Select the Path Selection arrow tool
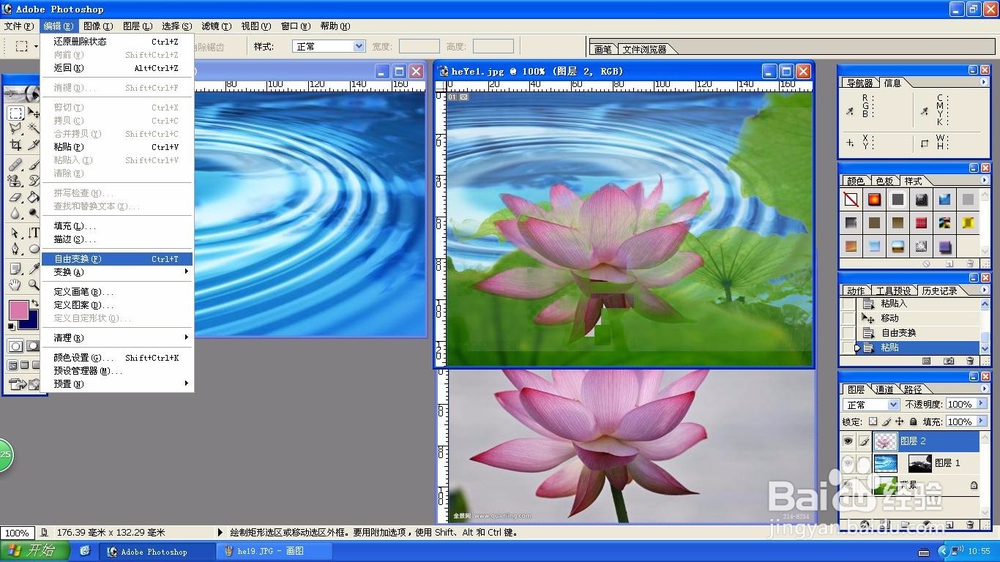1000x562 pixels. click(15, 233)
